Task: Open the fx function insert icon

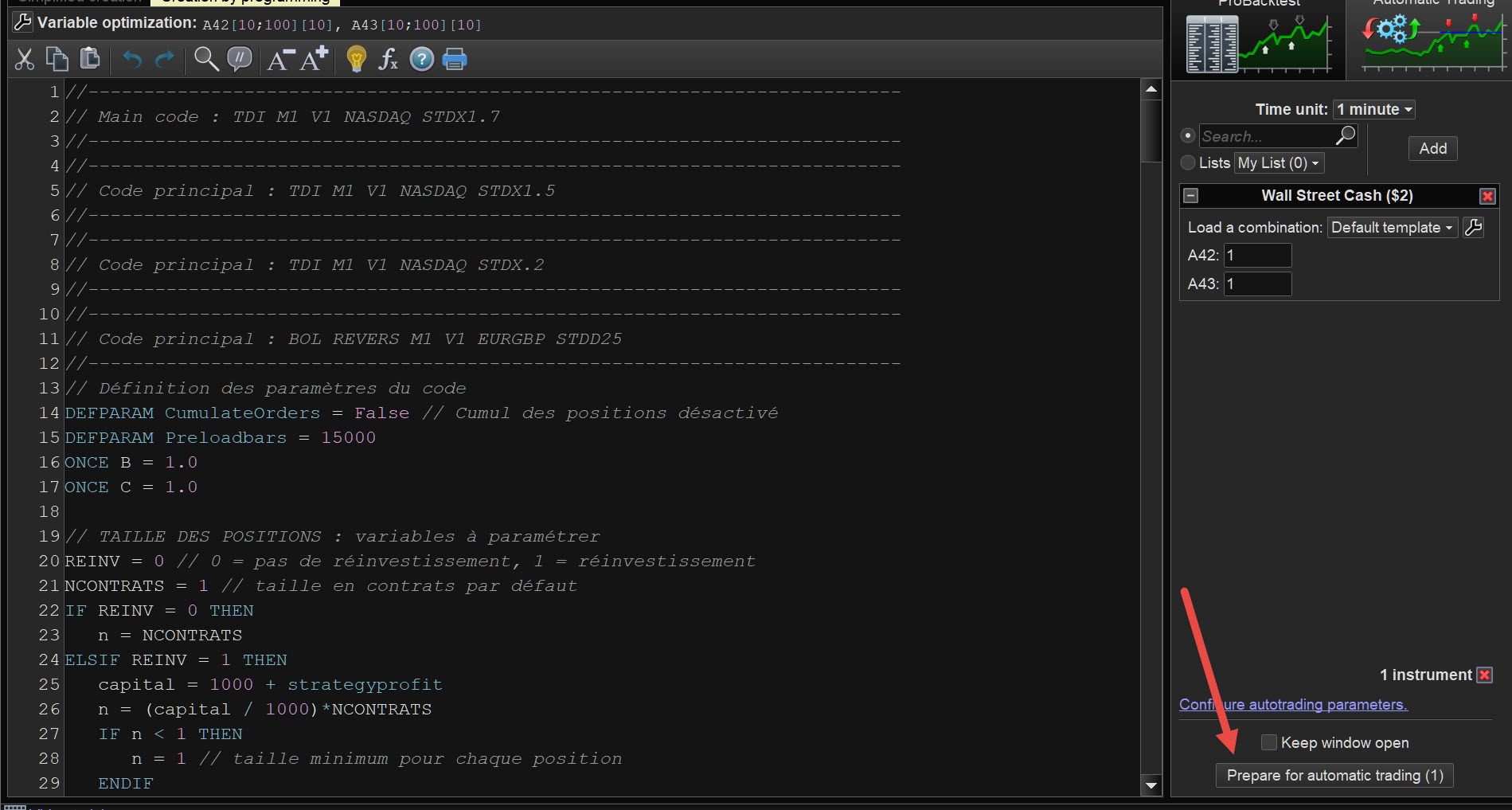Action: point(389,59)
